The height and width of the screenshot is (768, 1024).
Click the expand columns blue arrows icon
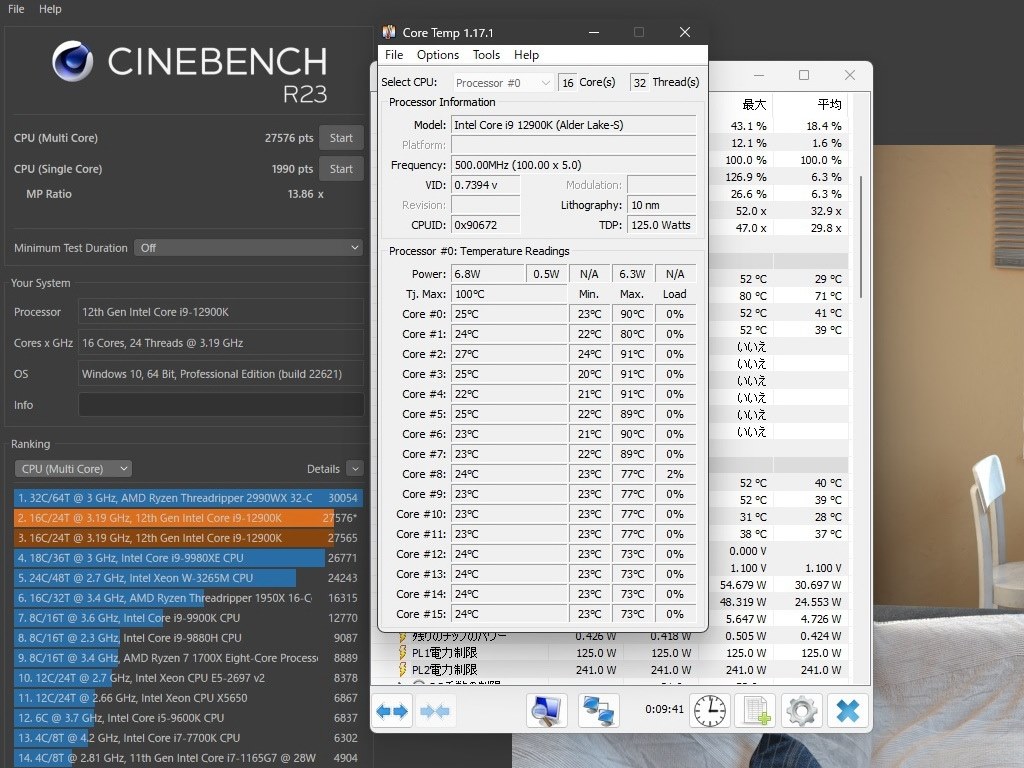coord(391,711)
